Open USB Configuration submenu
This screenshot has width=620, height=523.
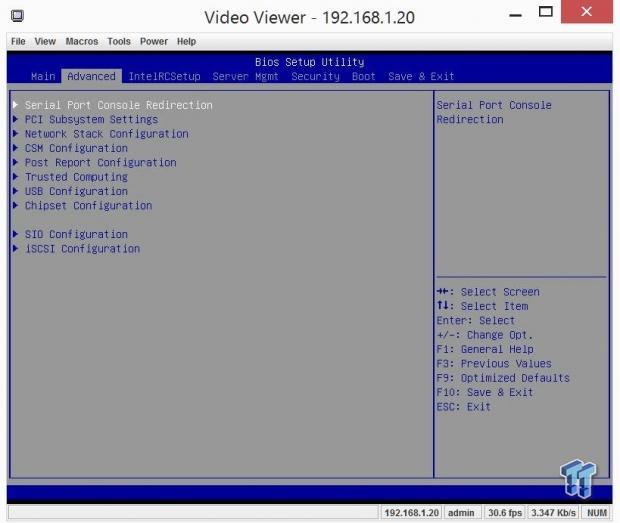[76, 191]
